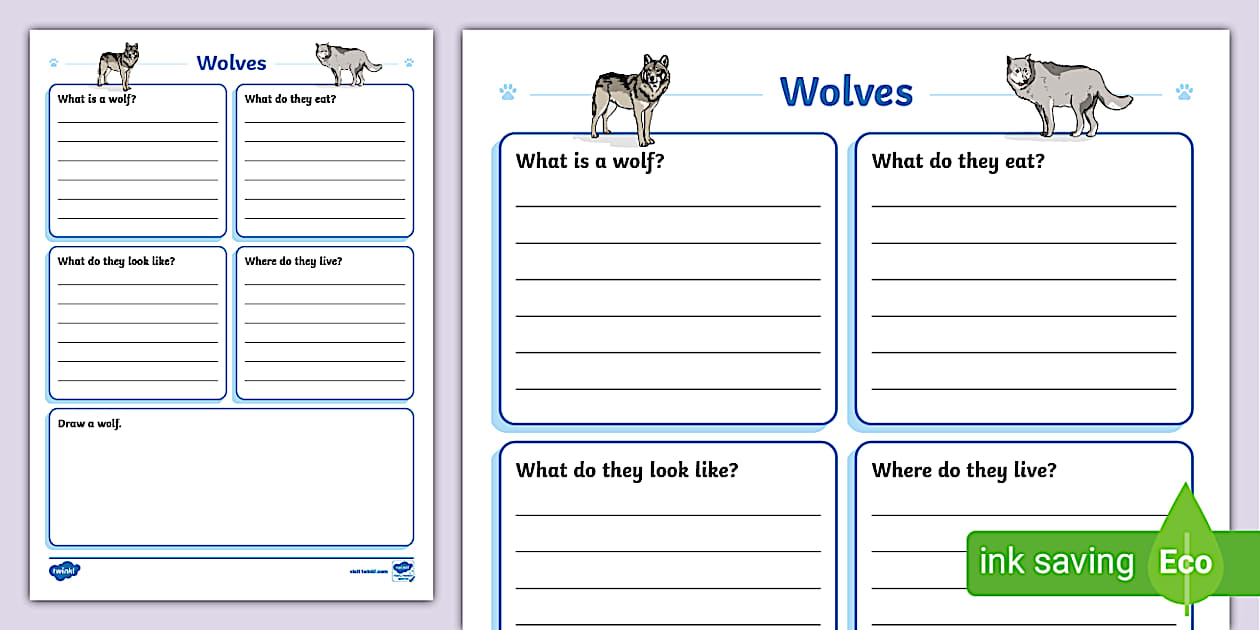Select the 'What do they look like?' heading
Image resolution: width=1260 pixels, height=630 pixels.
click(x=628, y=470)
